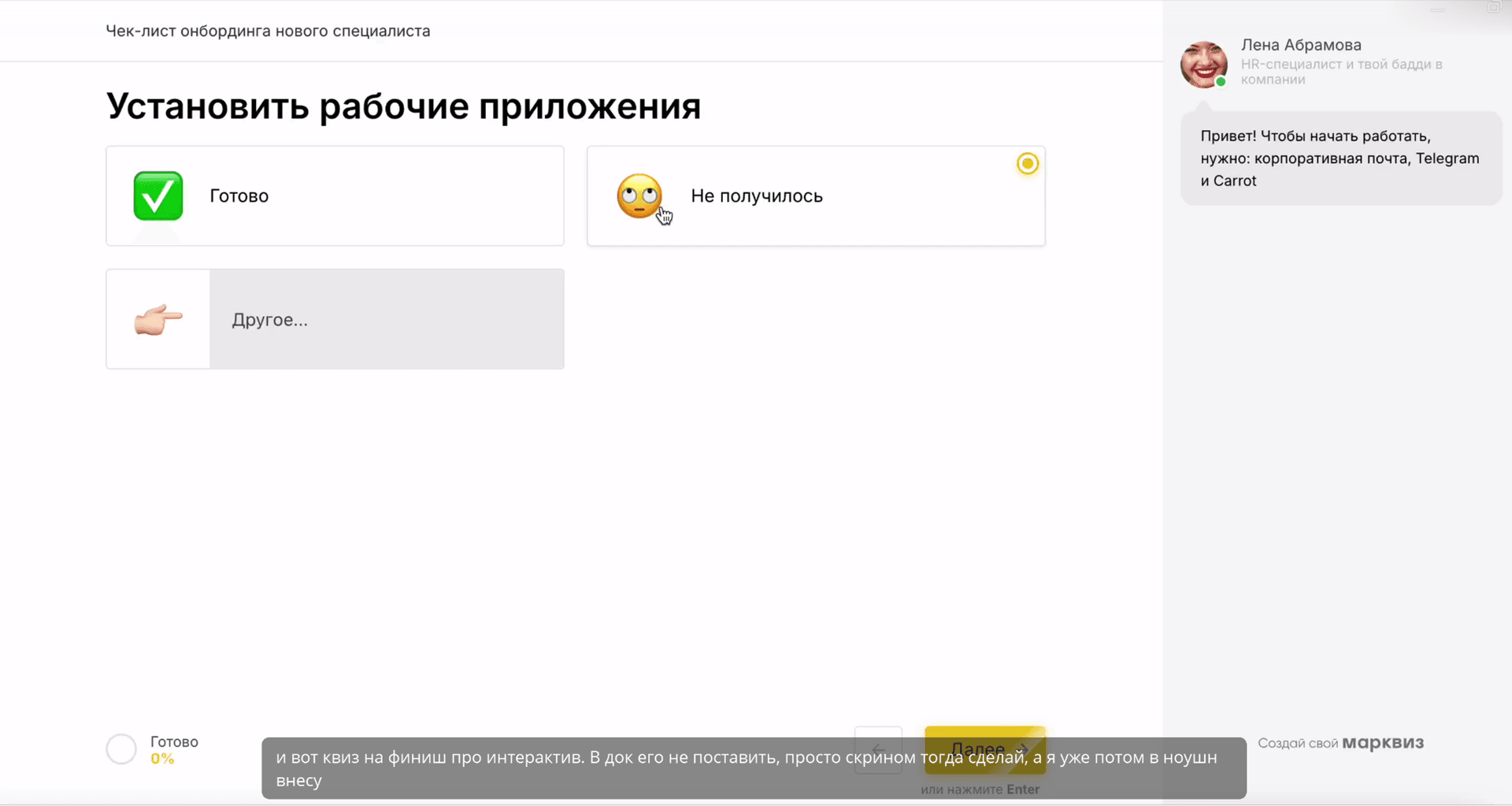
Task: Click the rolling-eyes emoji on Не получилось
Action: [x=639, y=195]
